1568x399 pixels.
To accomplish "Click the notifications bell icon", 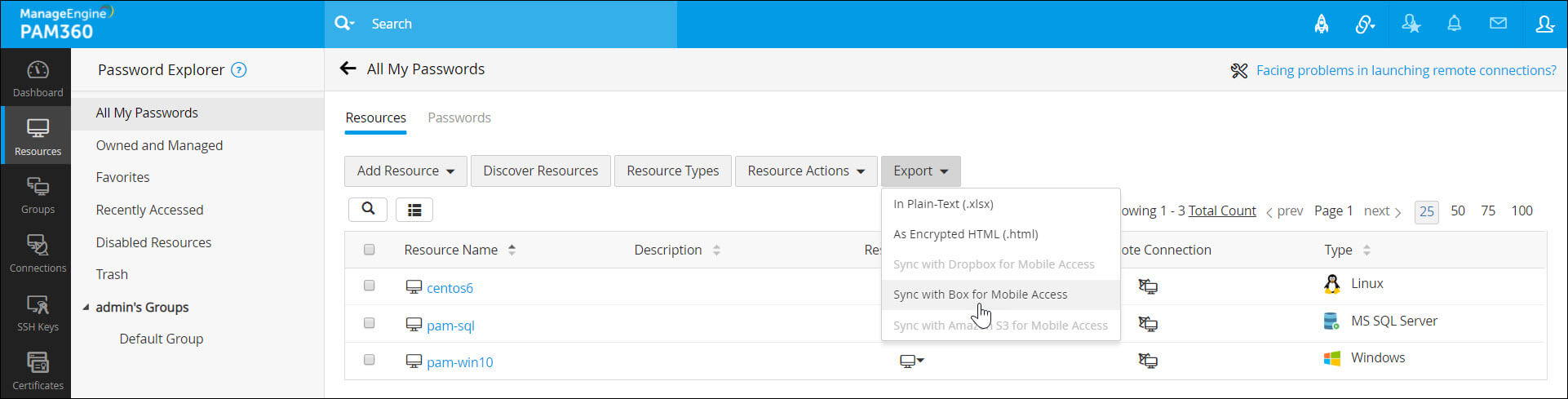I will tap(1454, 24).
